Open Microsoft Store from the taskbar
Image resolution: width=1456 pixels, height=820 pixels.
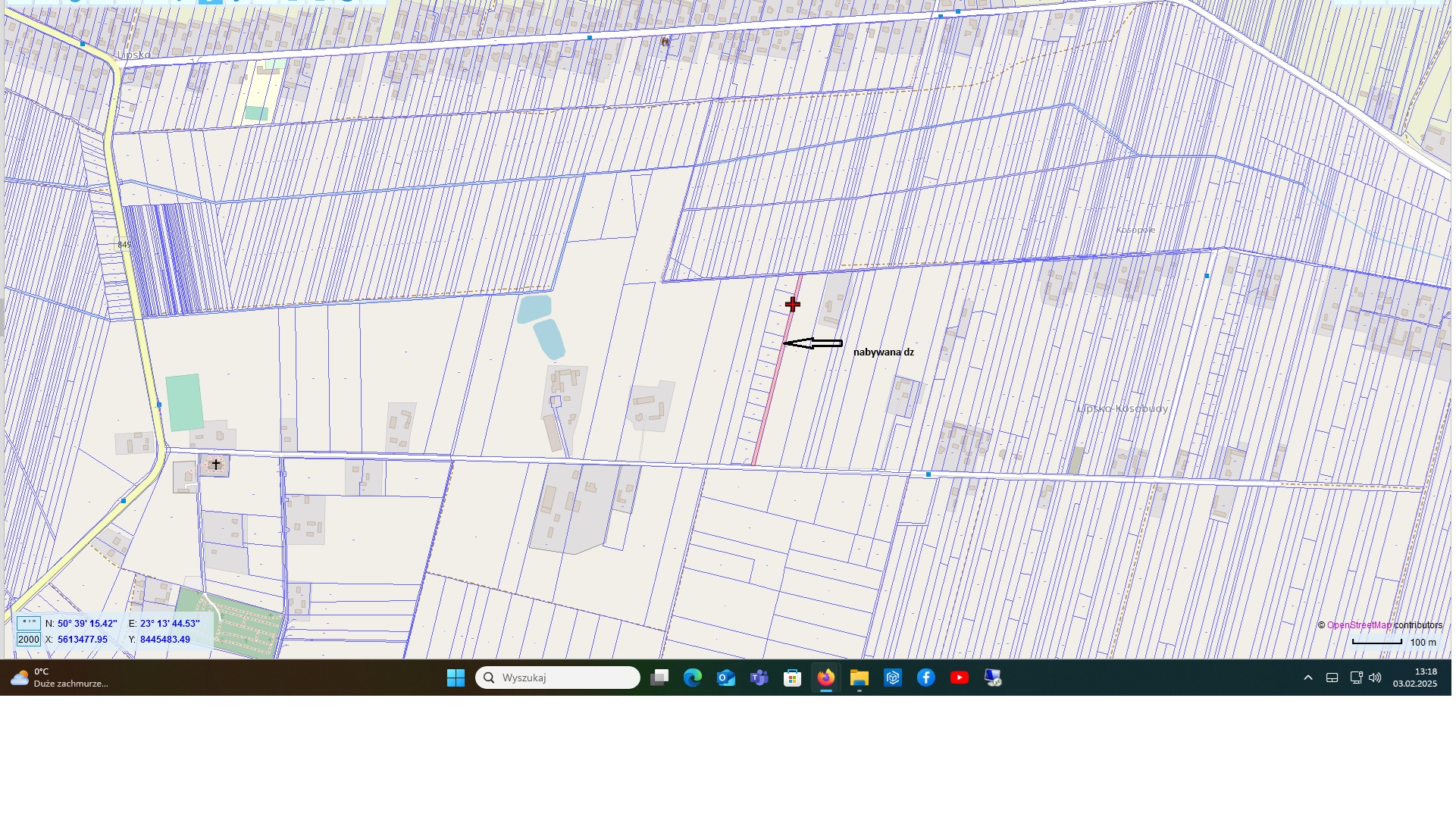click(793, 678)
